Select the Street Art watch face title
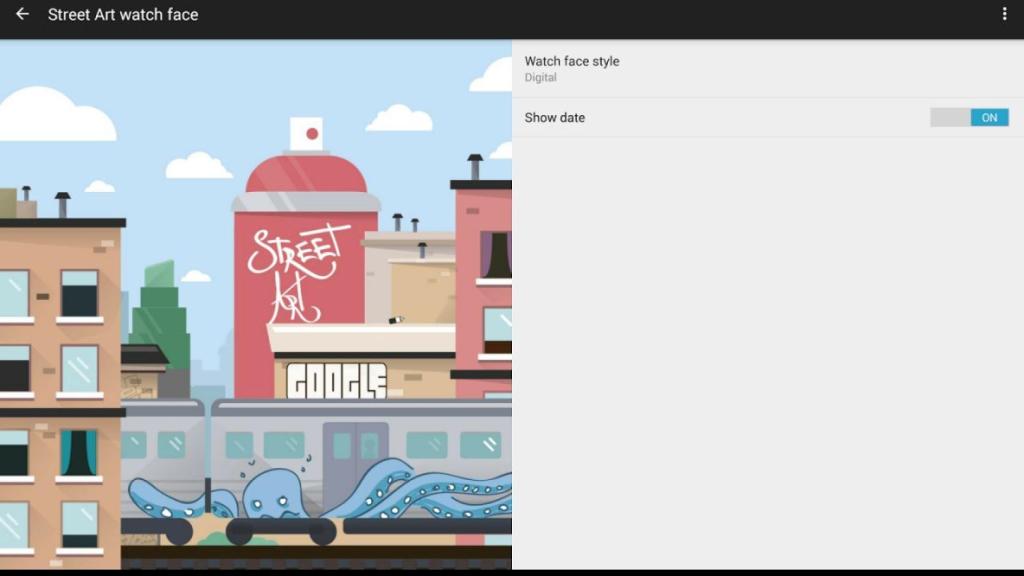 123,14
